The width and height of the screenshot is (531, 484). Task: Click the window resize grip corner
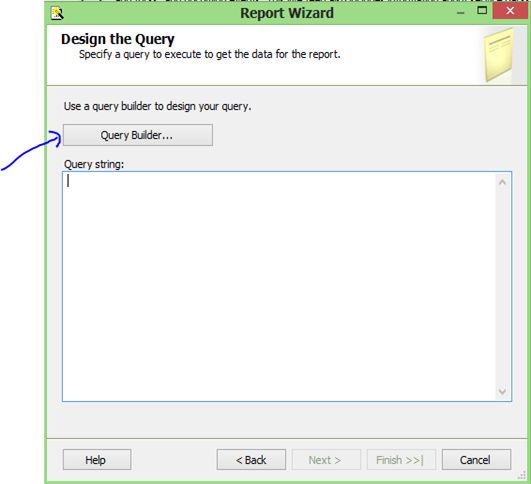pos(522,476)
